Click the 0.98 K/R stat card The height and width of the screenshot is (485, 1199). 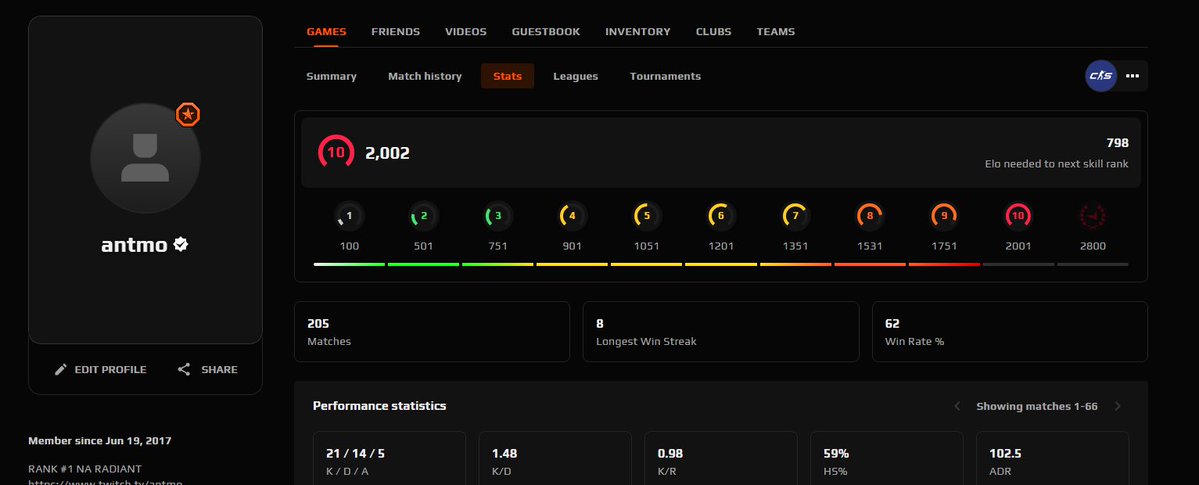pos(721,458)
